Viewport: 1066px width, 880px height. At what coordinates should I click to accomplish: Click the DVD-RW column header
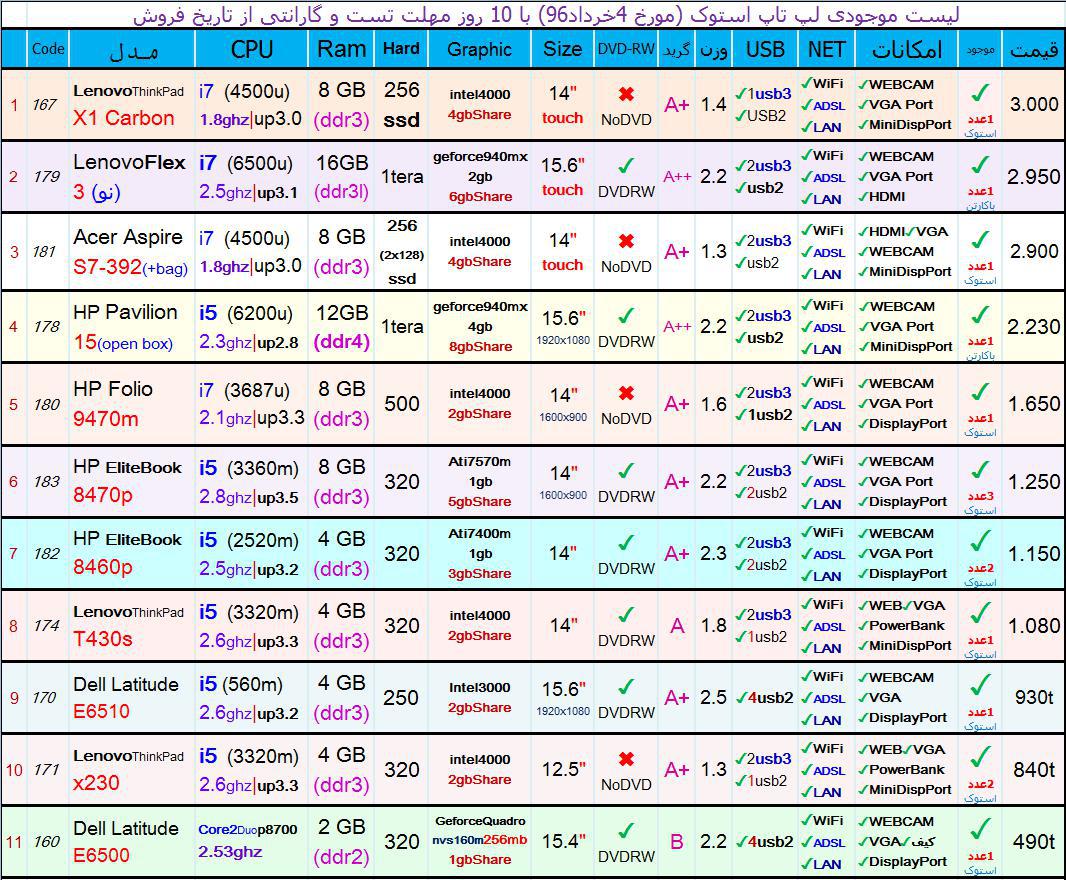click(x=626, y=49)
